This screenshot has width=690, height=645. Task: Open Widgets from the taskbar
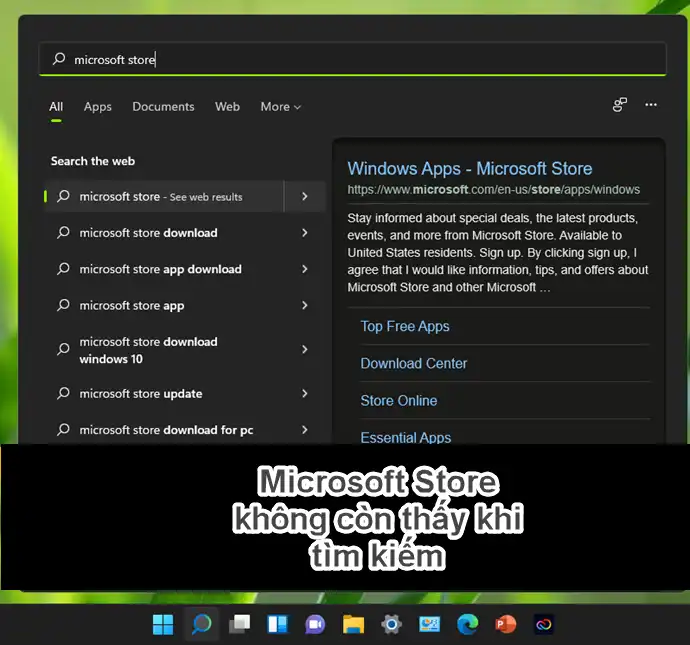[x=278, y=624]
